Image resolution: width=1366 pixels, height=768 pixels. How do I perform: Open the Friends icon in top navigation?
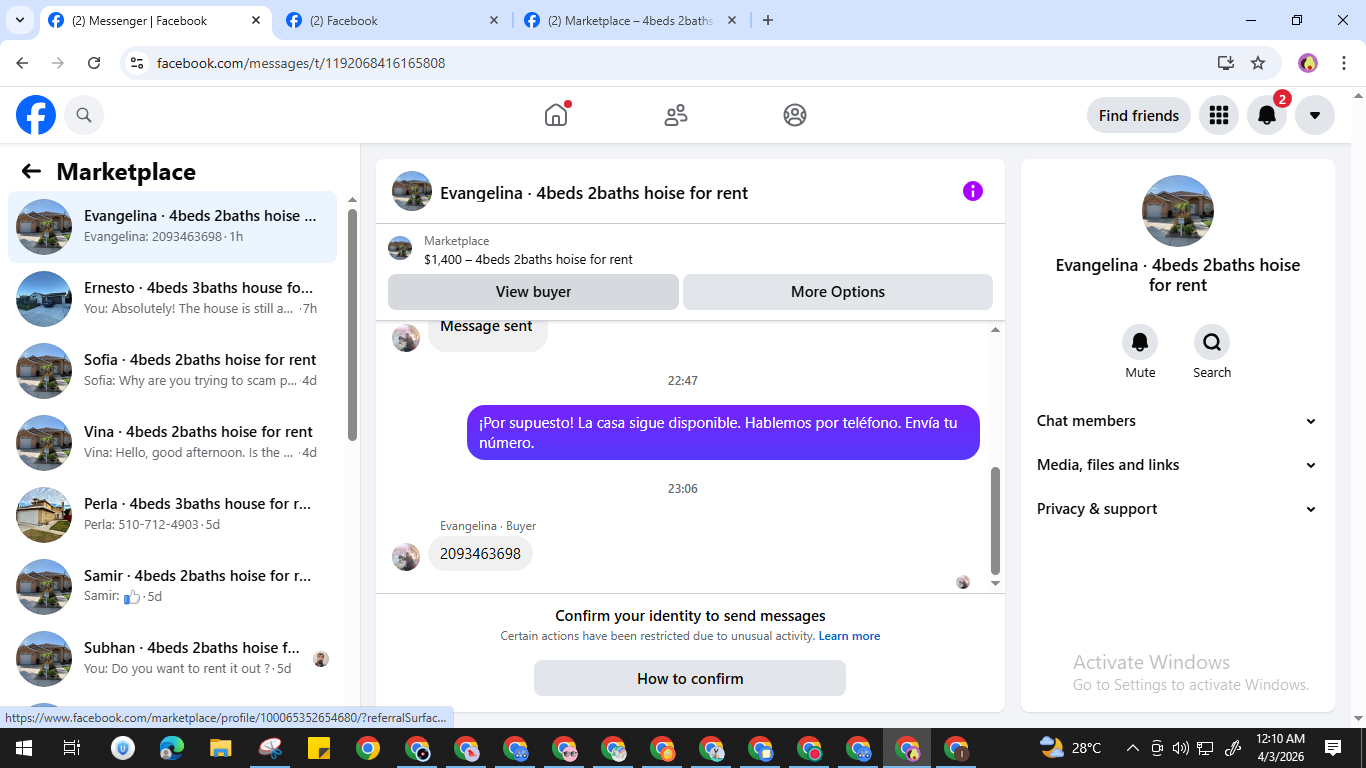pos(676,115)
